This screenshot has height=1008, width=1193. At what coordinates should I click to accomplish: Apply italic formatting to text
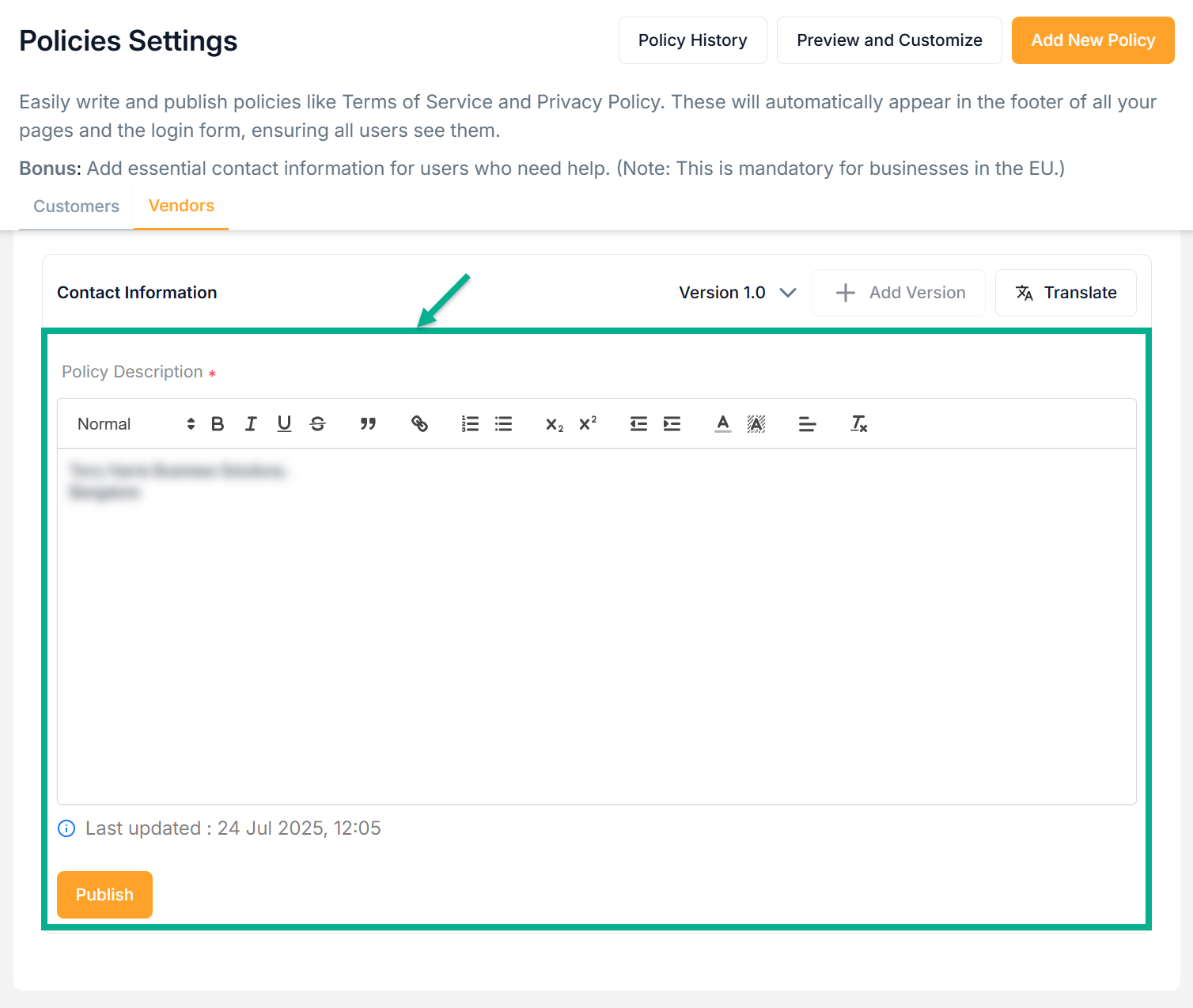click(251, 424)
